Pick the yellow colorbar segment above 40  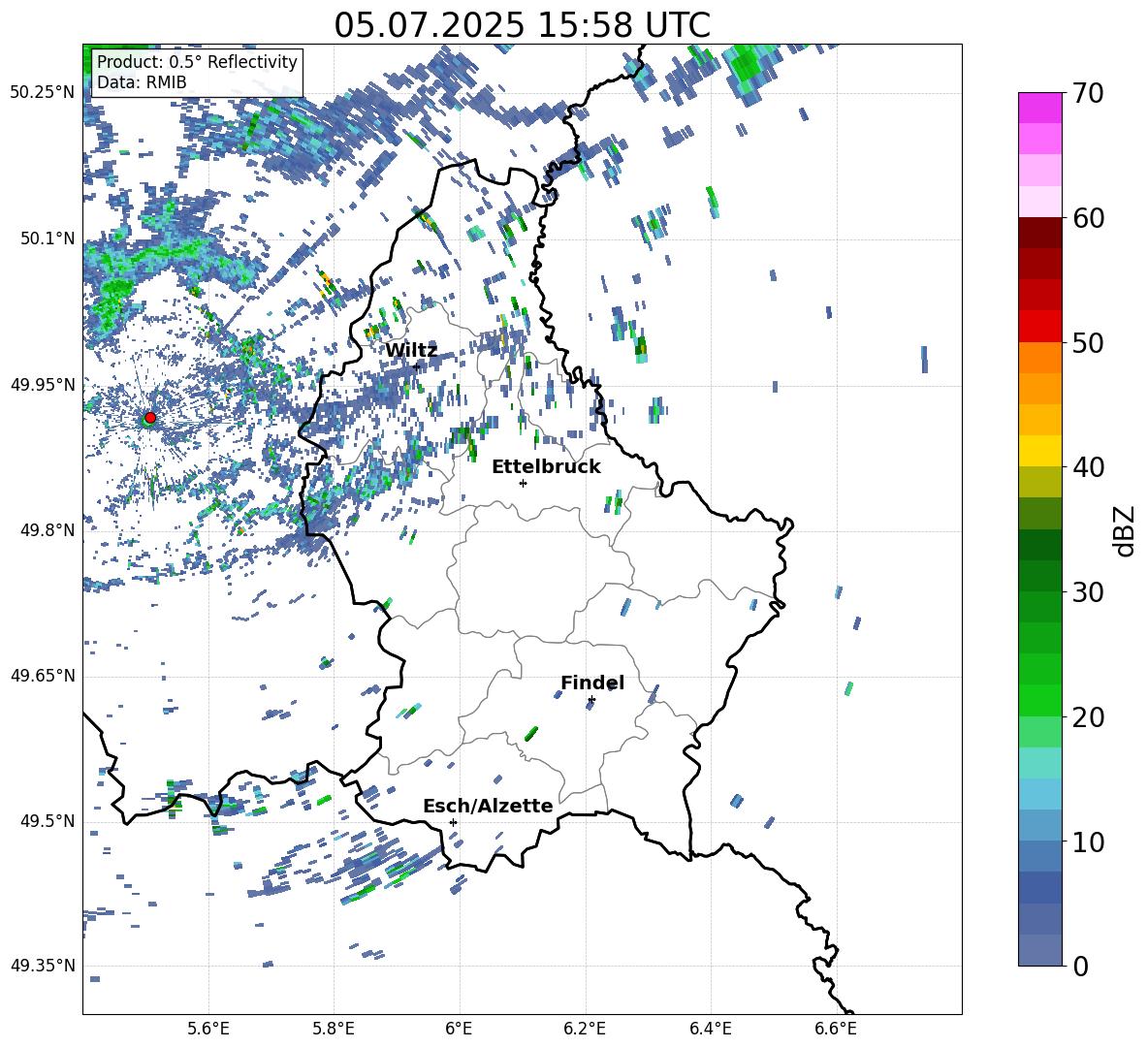tap(1039, 451)
